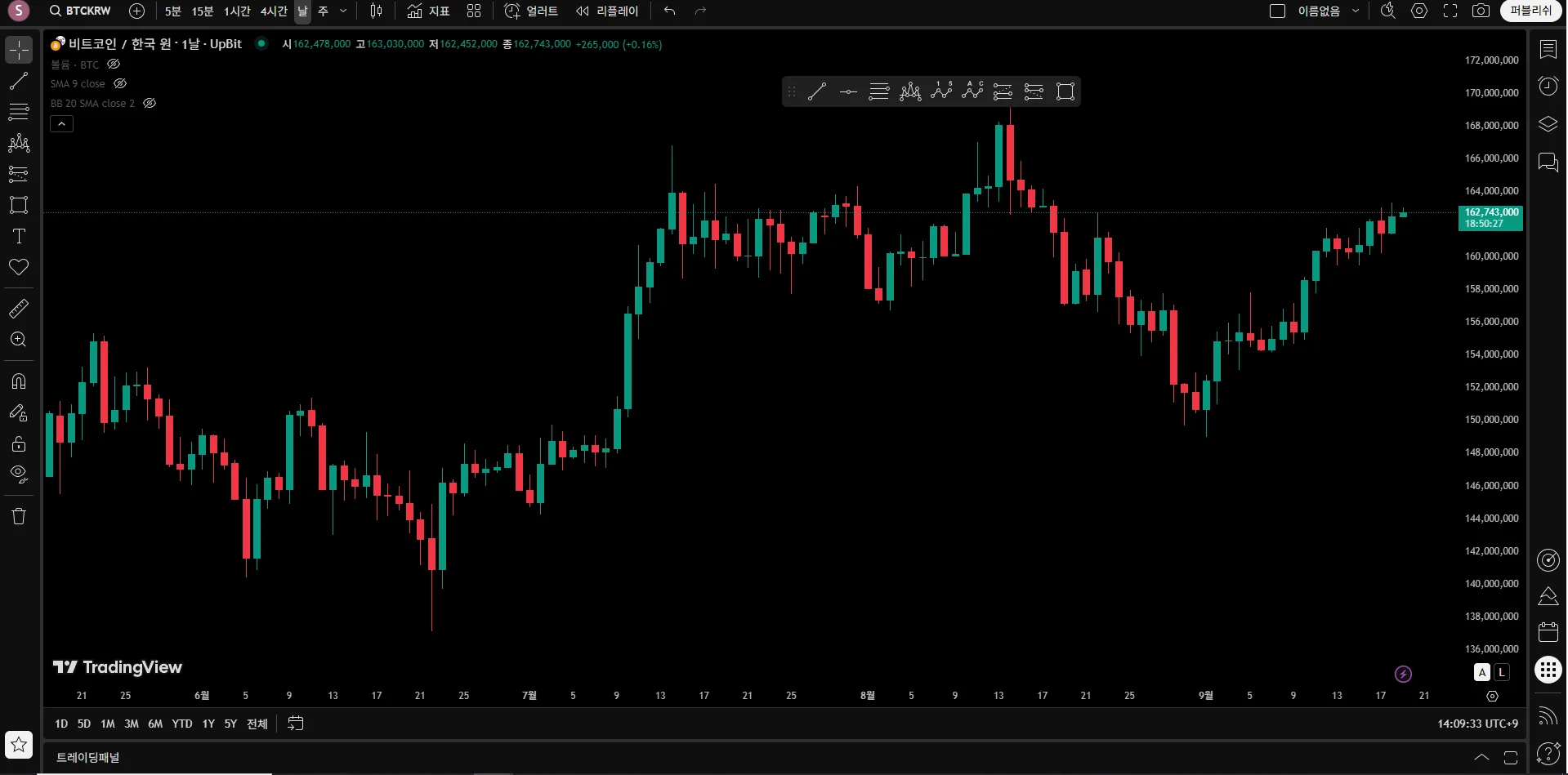Screen dimensions: 1568x775
Task: Open the watchlist and details panel in right sidebar
Action: tap(1548, 50)
